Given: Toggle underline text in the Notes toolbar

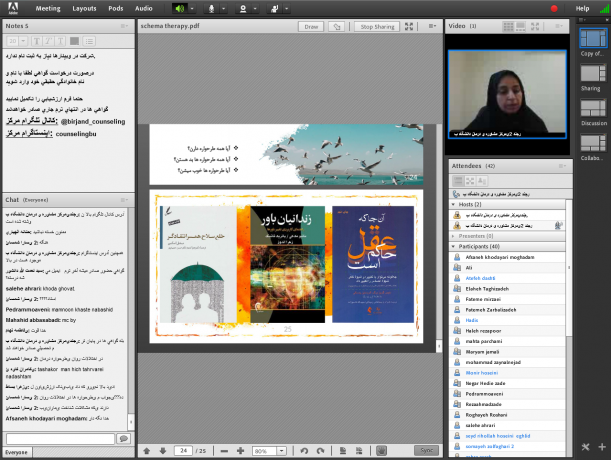Looking at the screenshot, I should click(60, 41).
